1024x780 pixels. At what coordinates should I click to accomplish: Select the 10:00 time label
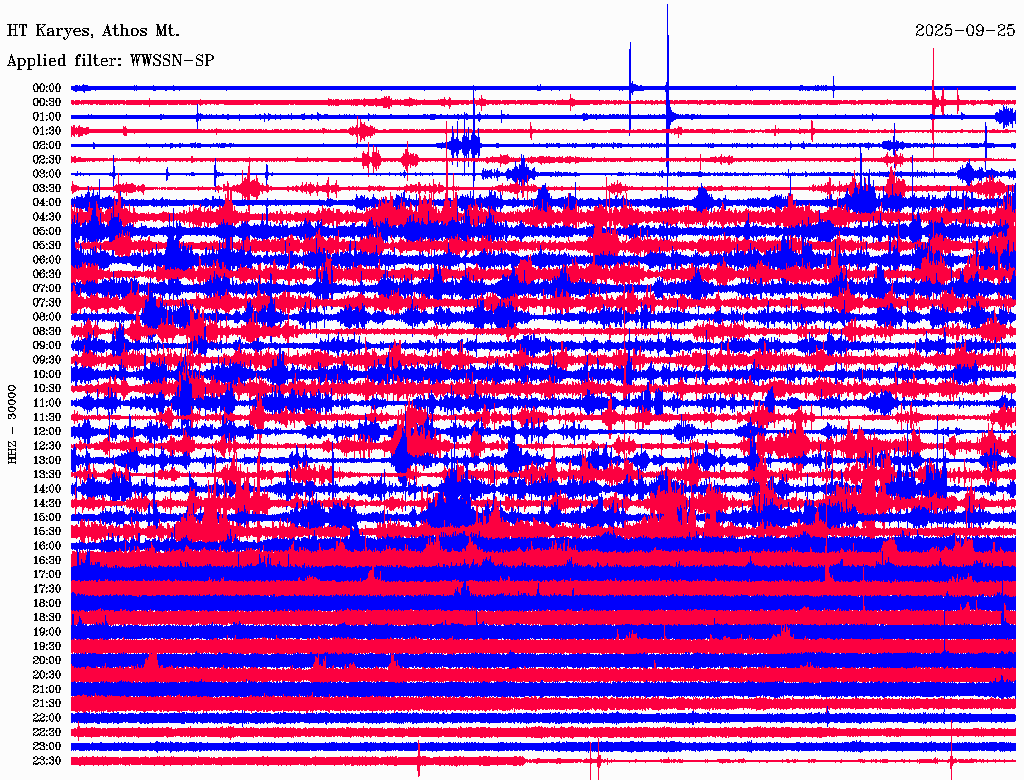[x=46, y=374]
